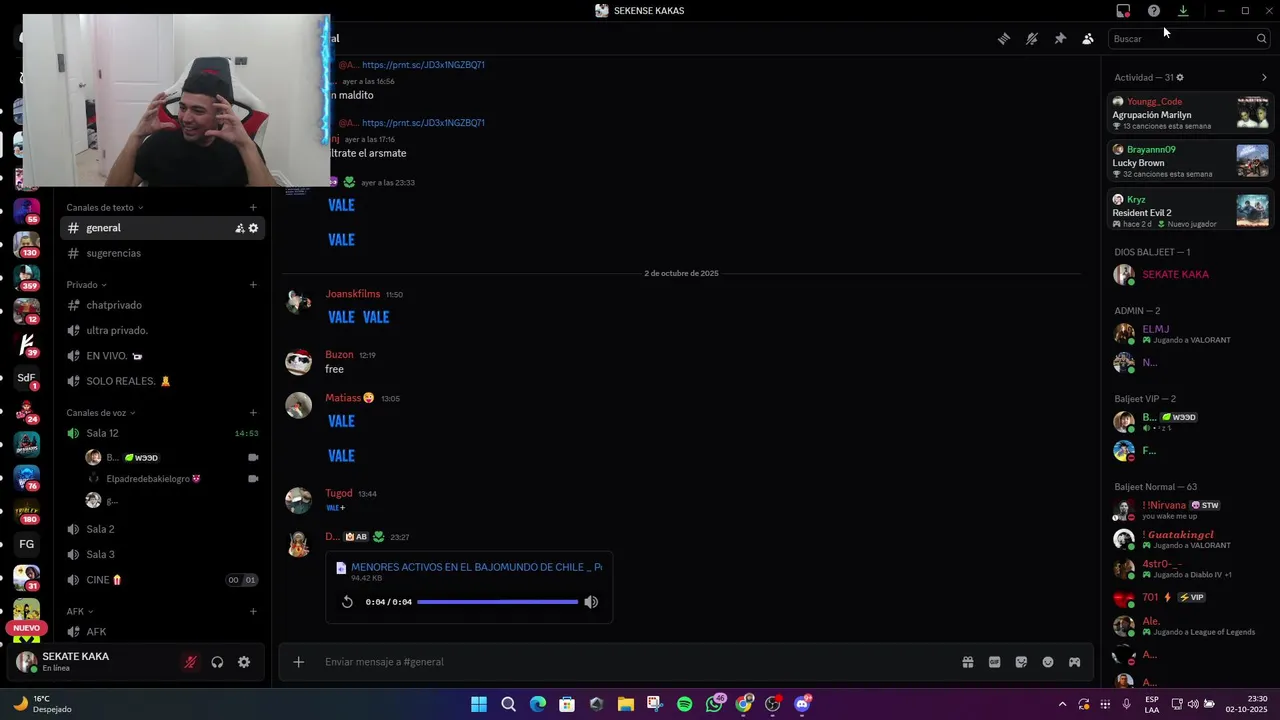The height and width of the screenshot is (720, 1280).
Task: Toggle the member list icon
Action: (1088, 39)
